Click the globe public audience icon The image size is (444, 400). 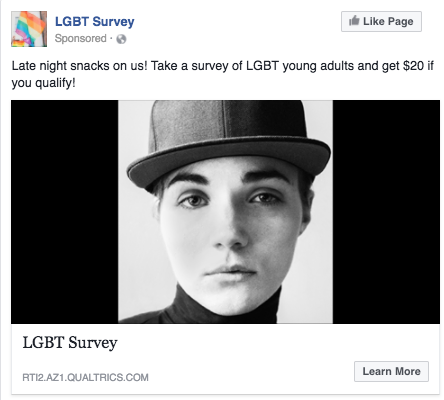121,39
